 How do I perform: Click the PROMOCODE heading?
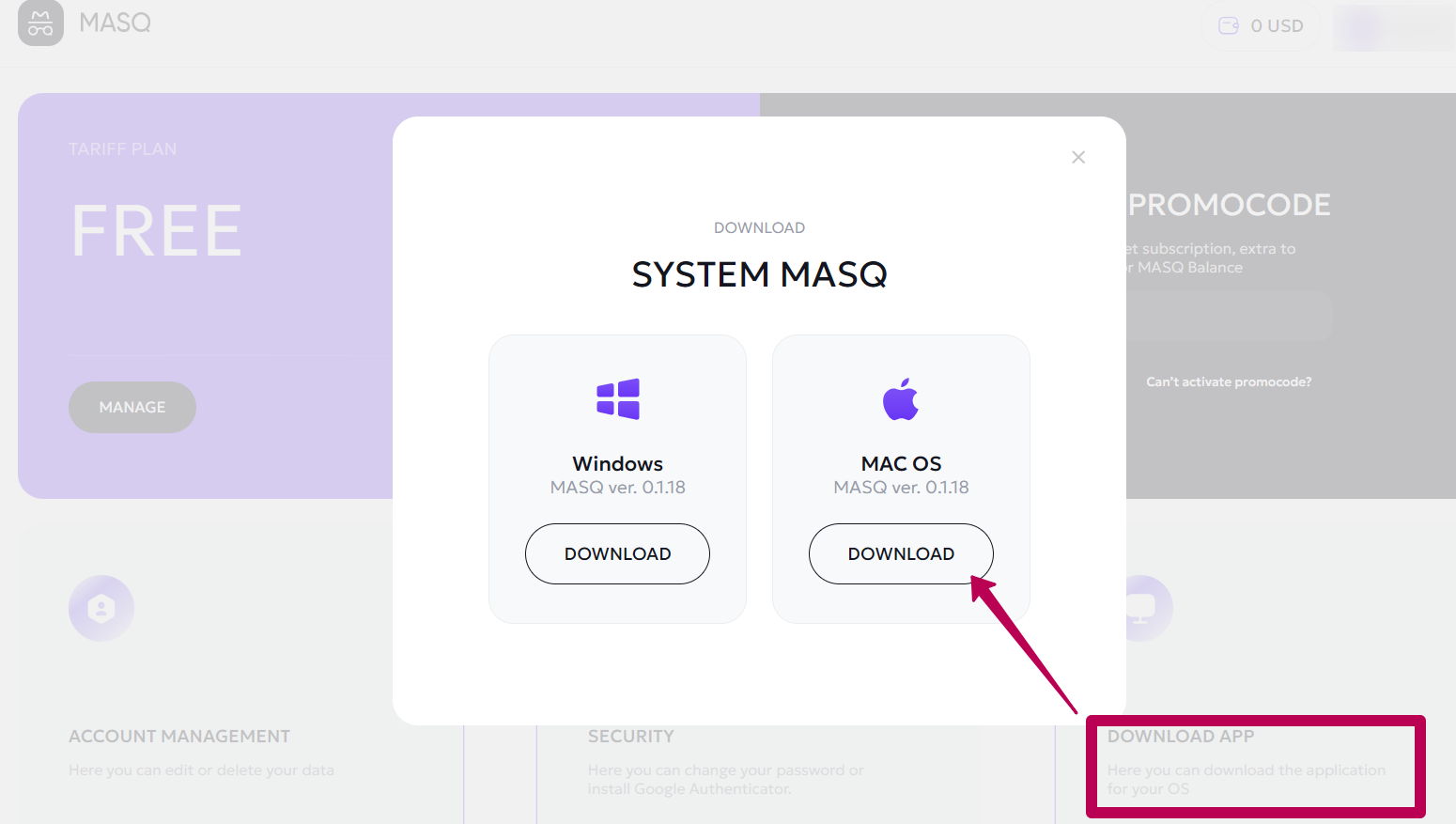pyautogui.click(x=1229, y=205)
